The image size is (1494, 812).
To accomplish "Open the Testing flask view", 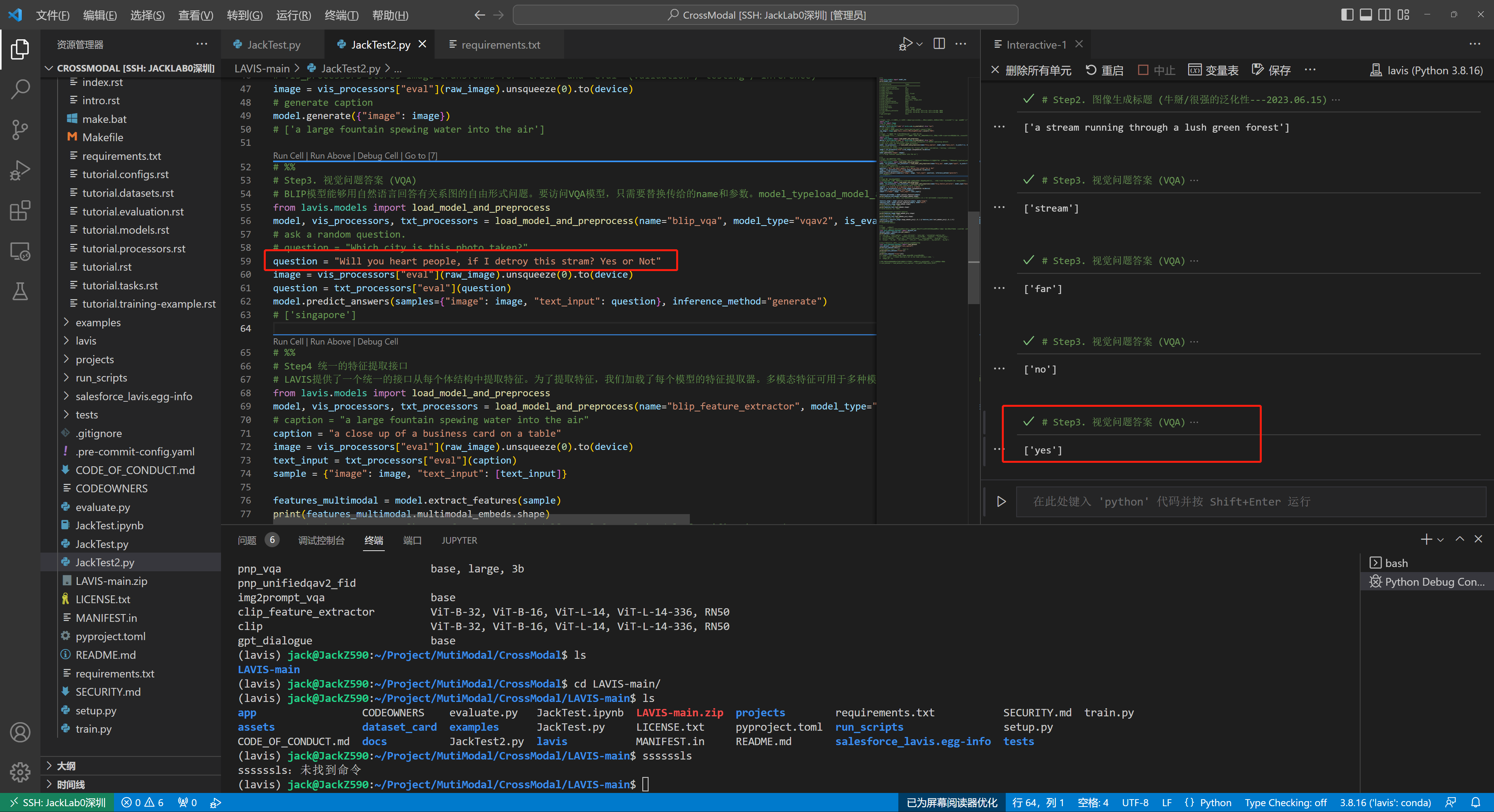I will coord(20,292).
